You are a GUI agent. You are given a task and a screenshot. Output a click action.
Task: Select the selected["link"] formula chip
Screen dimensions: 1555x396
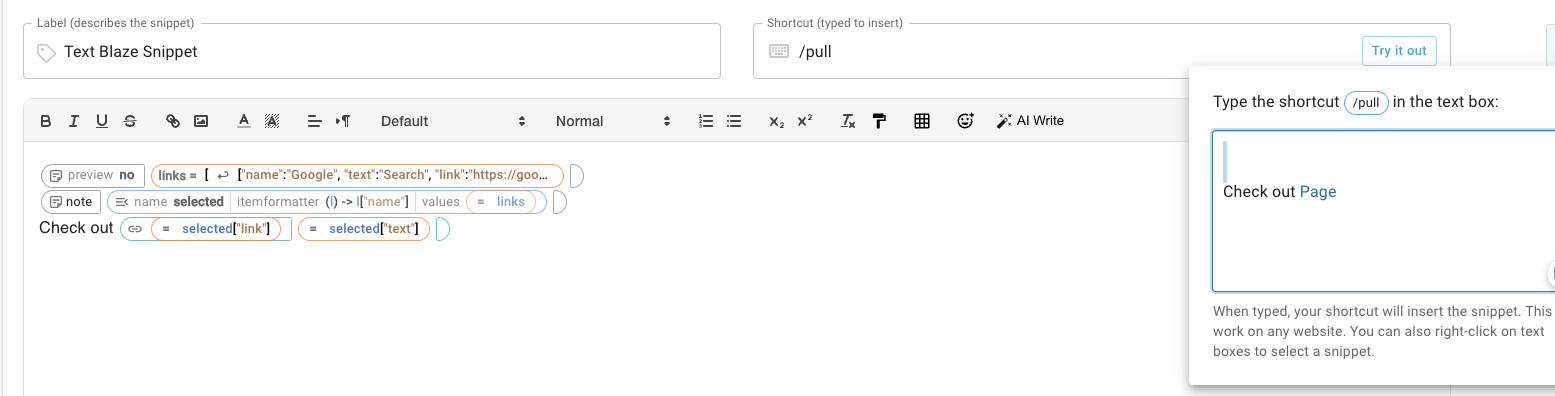(x=215, y=229)
